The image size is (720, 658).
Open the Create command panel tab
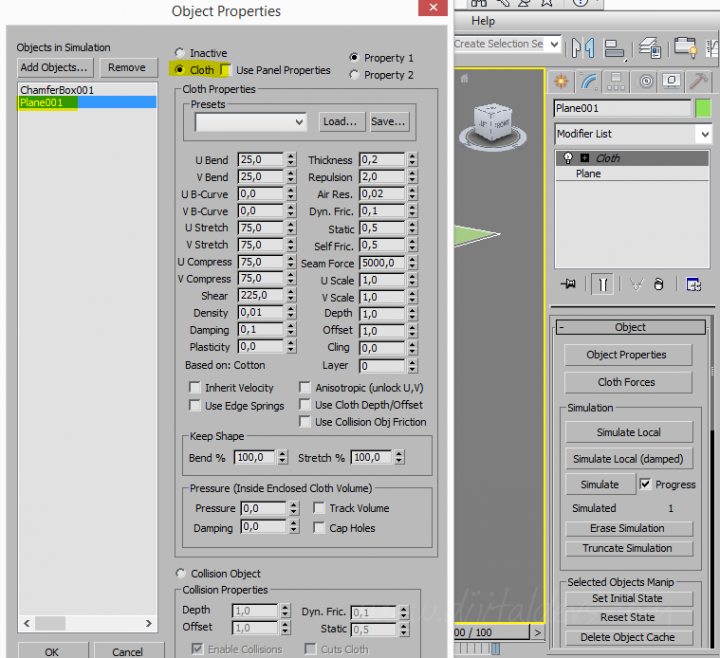(x=562, y=81)
